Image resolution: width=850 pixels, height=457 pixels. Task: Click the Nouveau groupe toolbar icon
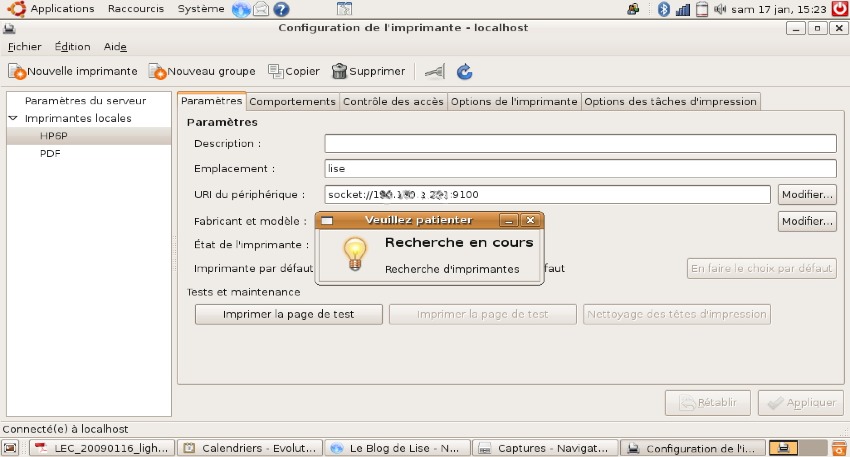click(157, 71)
